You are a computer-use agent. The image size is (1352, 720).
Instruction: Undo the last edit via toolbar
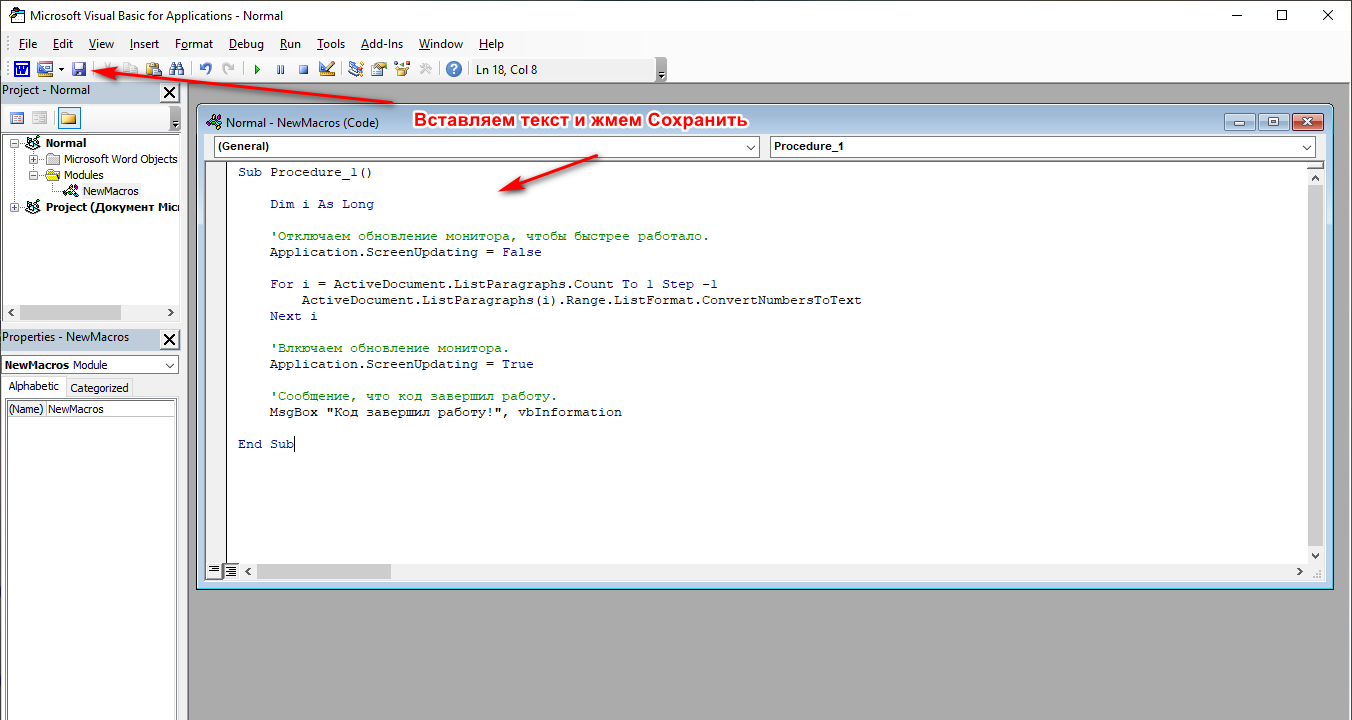click(x=206, y=69)
